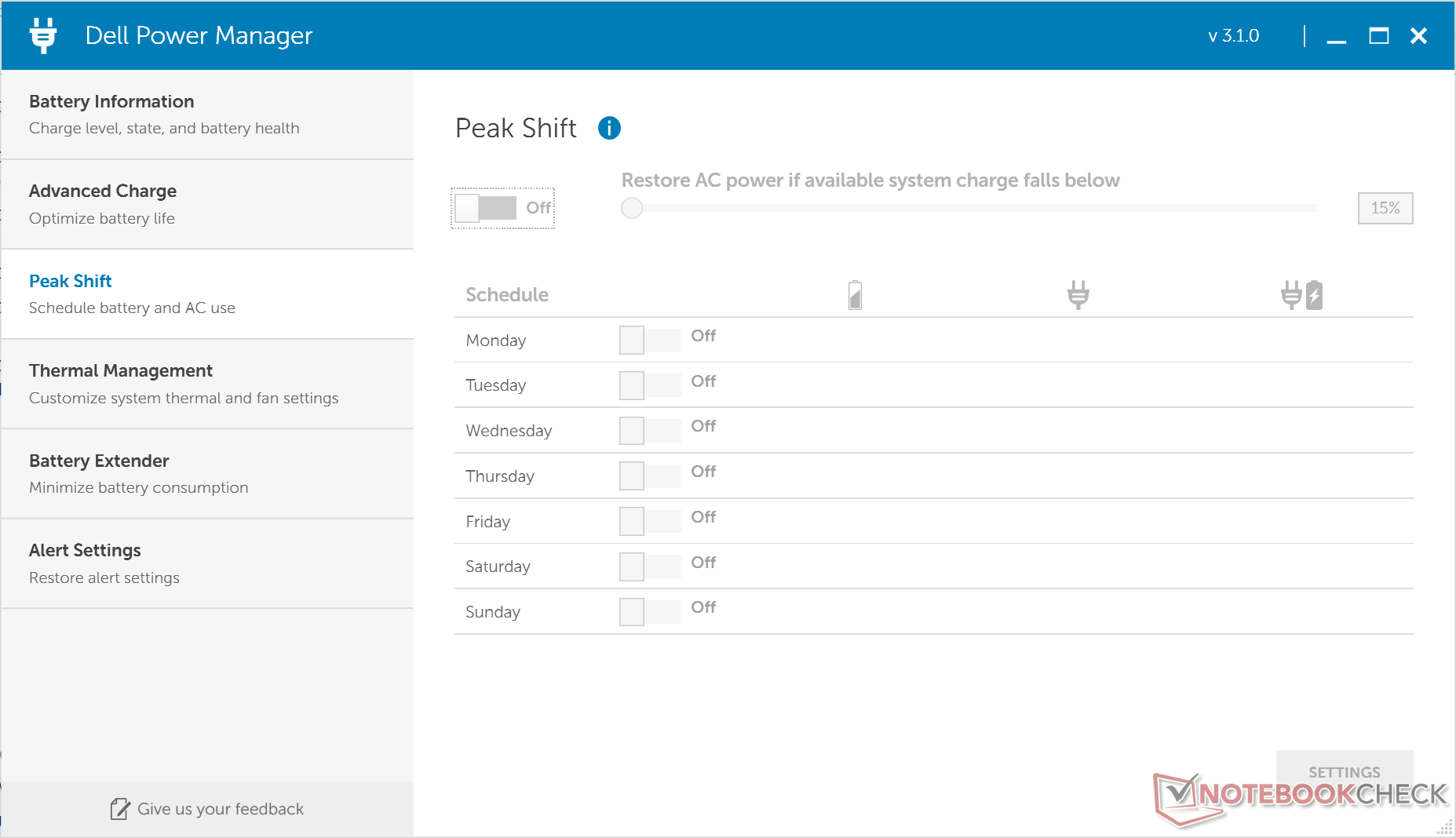Open Give us your feedback link
The width and height of the screenshot is (1456, 838).
pos(220,809)
